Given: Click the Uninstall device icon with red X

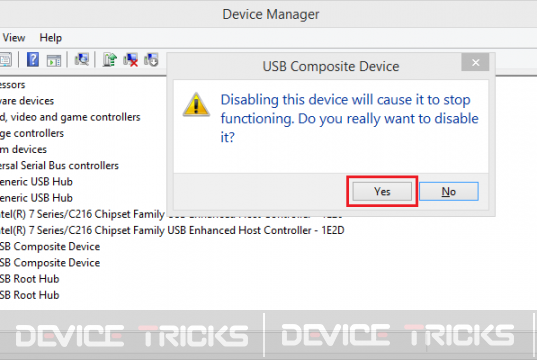Looking at the screenshot, I should (x=130, y=60).
